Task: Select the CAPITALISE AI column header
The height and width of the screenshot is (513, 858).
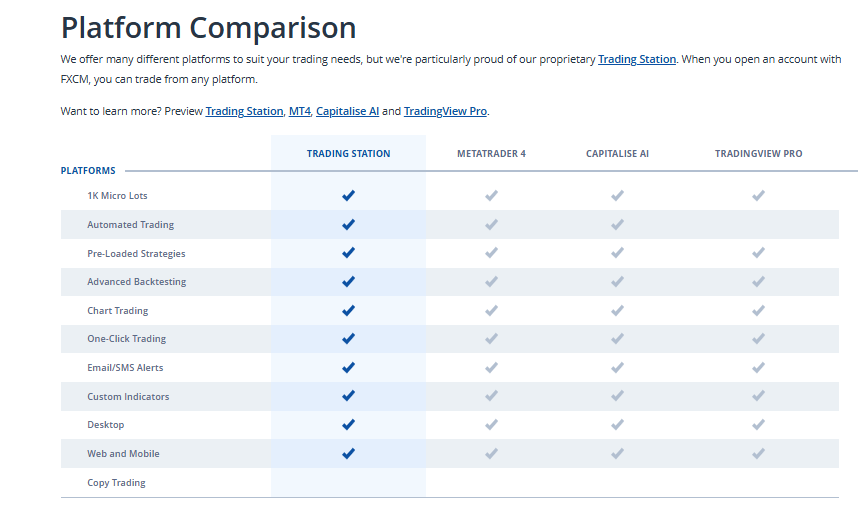Action: [617, 154]
